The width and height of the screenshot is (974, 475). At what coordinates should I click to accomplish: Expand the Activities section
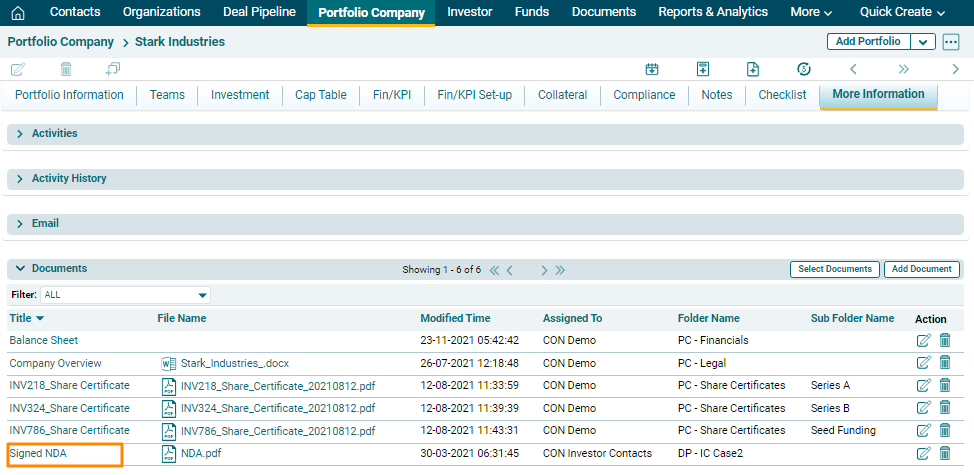(x=20, y=134)
